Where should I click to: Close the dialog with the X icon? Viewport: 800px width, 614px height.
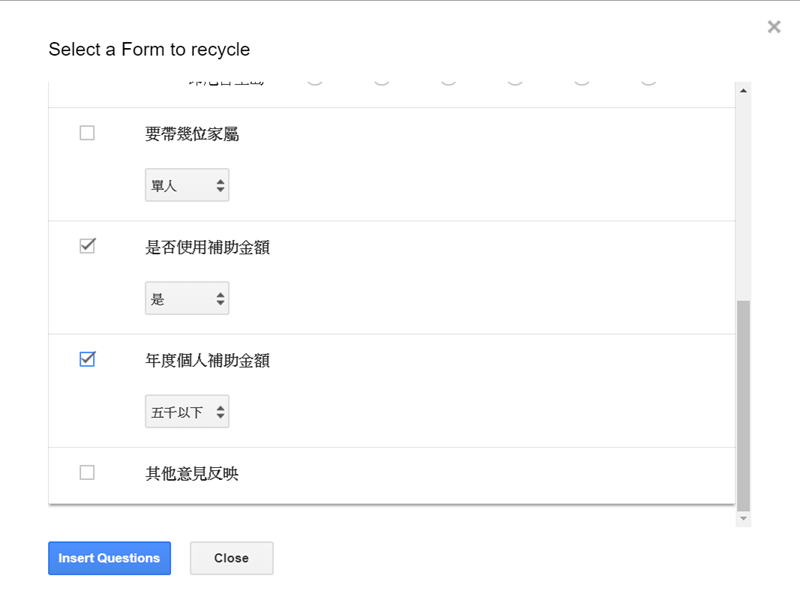[774, 27]
